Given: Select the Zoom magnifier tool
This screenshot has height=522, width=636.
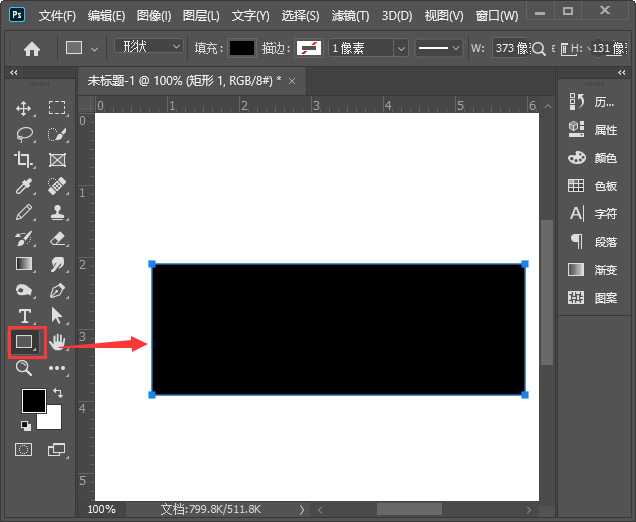Looking at the screenshot, I should pos(24,368).
